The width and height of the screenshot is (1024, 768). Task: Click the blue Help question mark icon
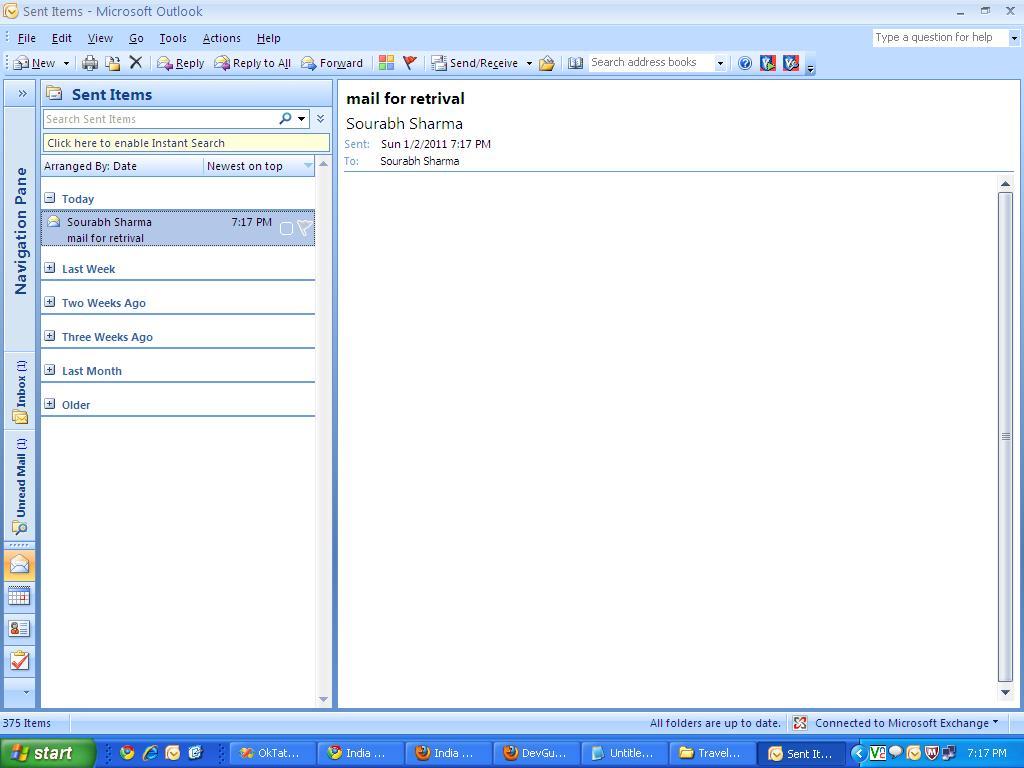pos(744,63)
